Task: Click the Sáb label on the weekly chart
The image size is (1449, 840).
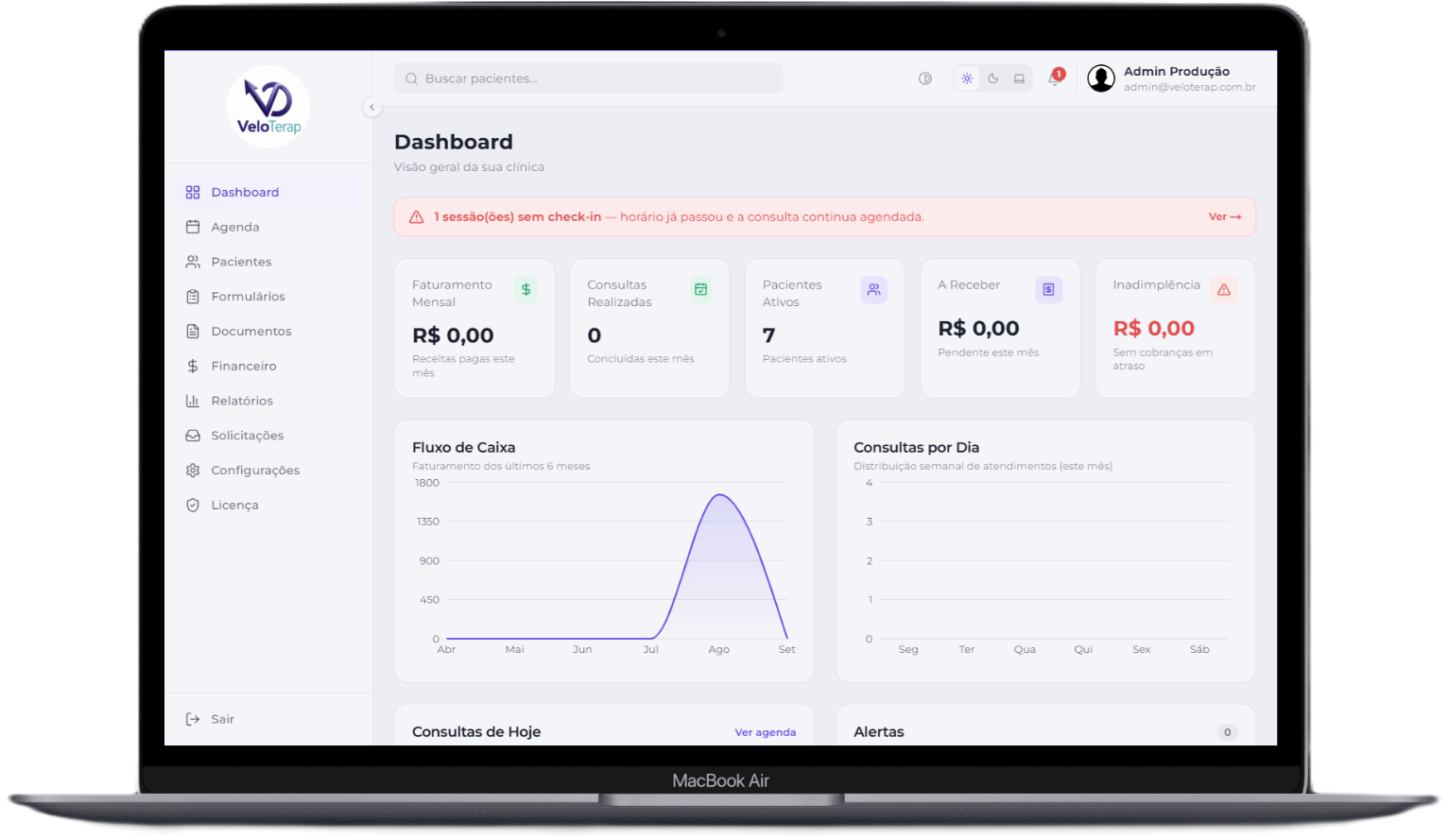Action: 1200,650
